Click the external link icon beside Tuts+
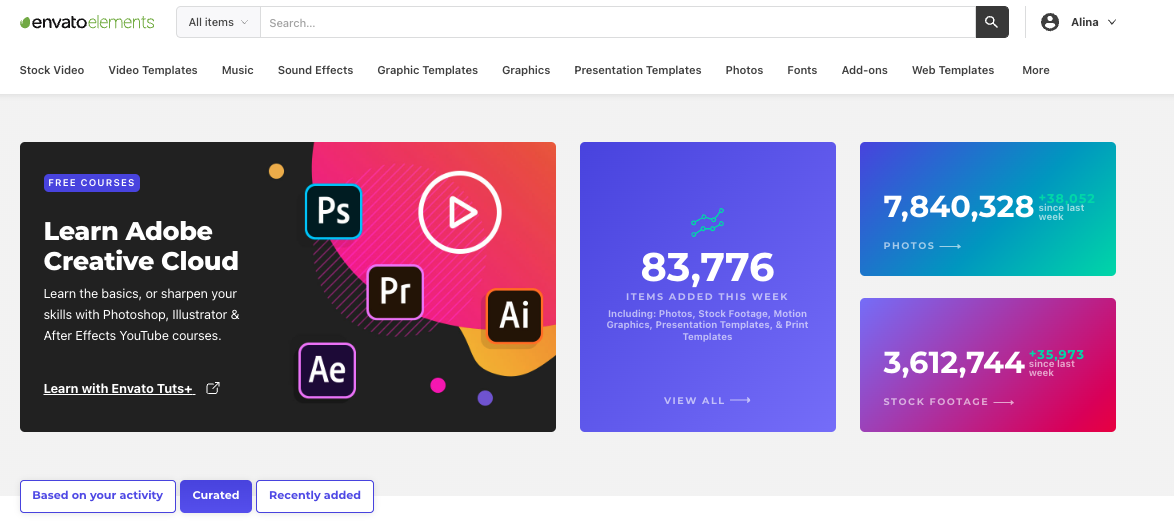 click(213, 388)
